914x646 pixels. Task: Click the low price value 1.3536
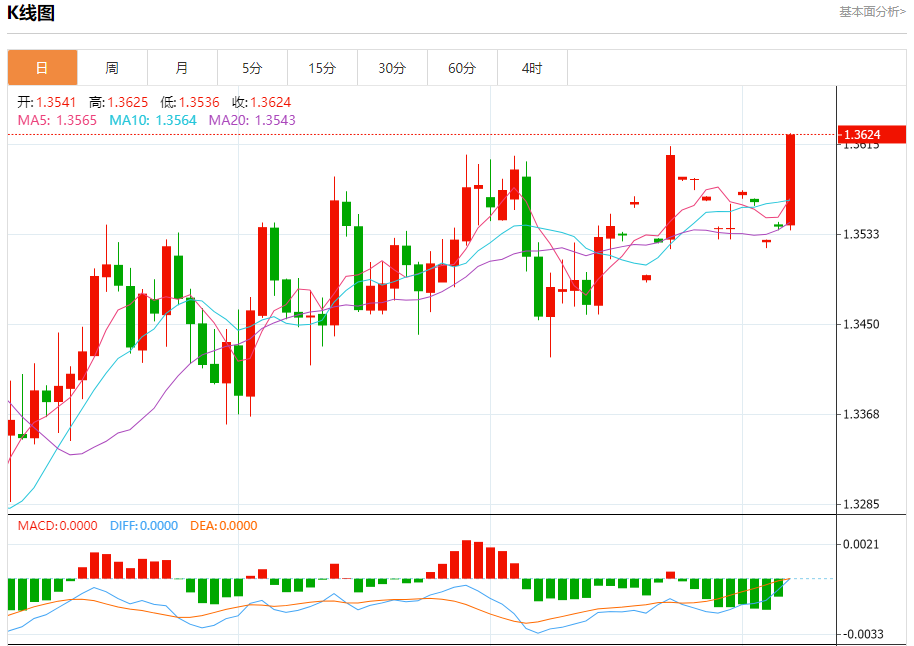199,103
